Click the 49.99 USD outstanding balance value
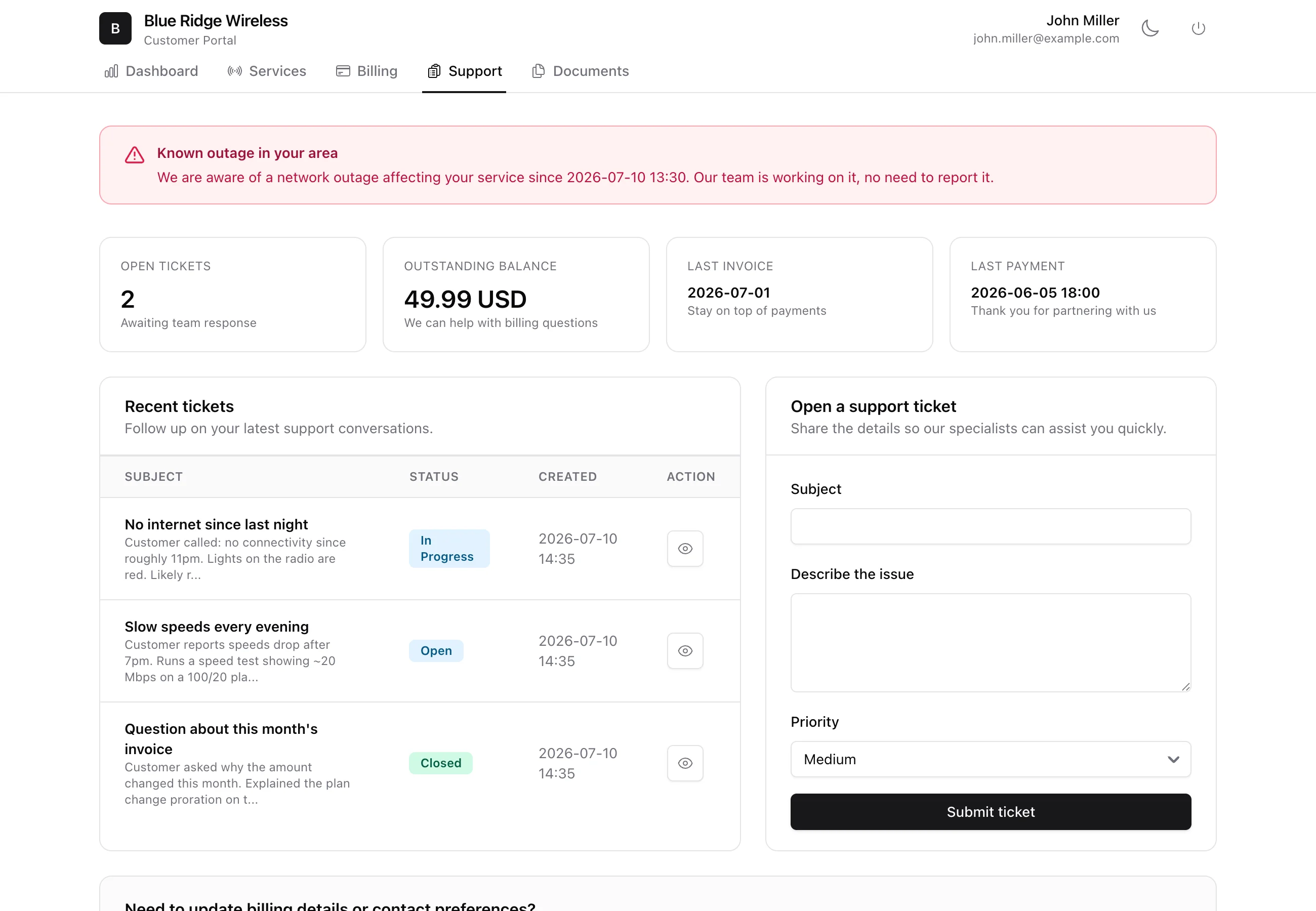 (465, 299)
